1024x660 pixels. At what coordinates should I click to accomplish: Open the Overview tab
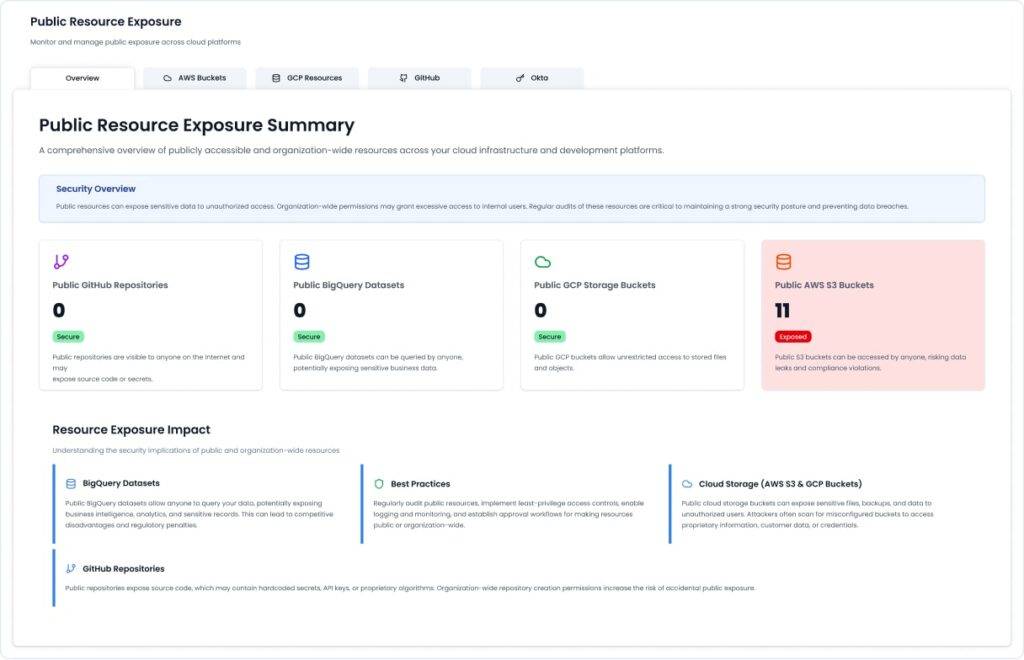[82, 78]
